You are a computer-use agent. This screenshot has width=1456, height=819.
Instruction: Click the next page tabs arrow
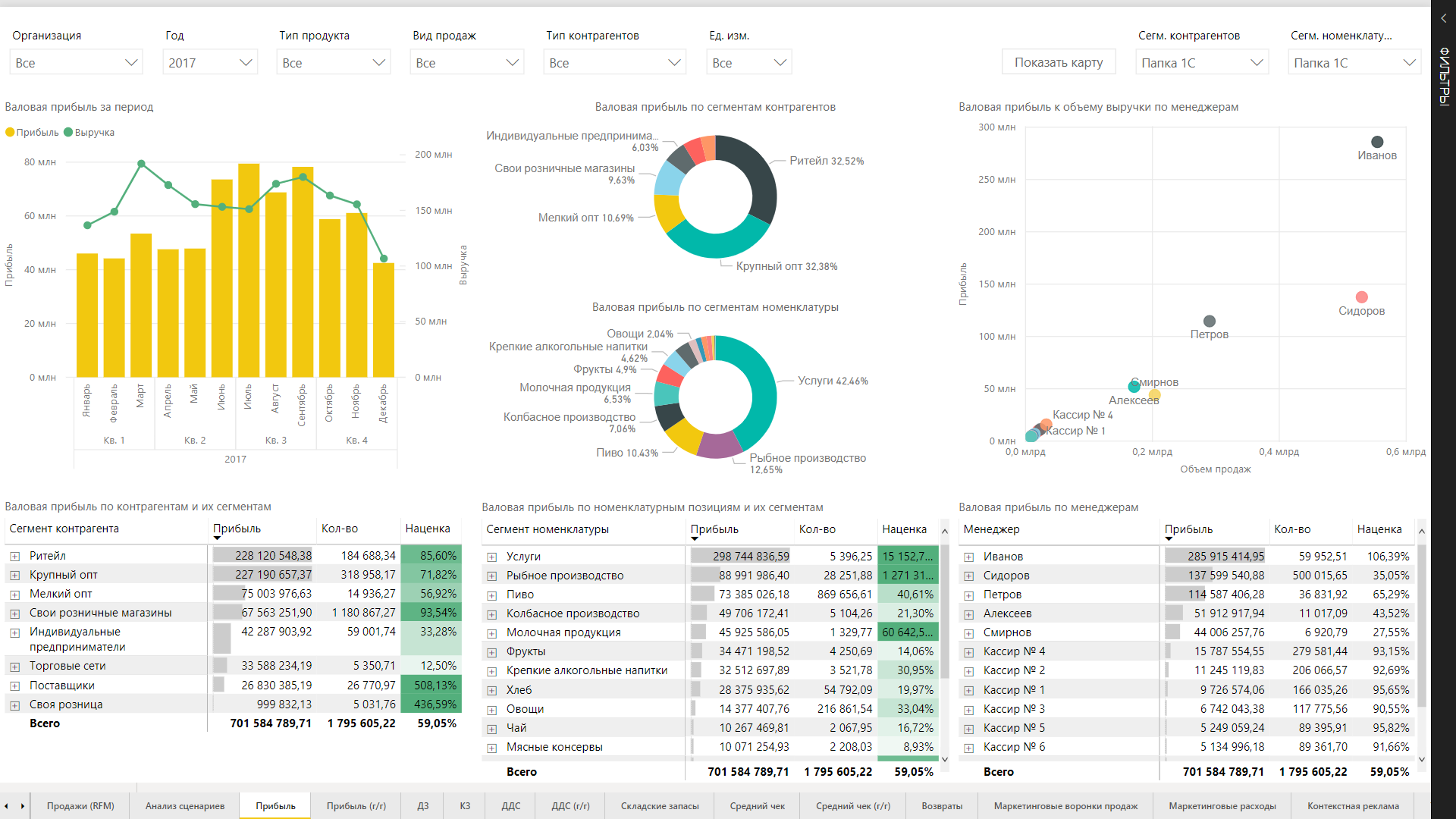pos(22,806)
